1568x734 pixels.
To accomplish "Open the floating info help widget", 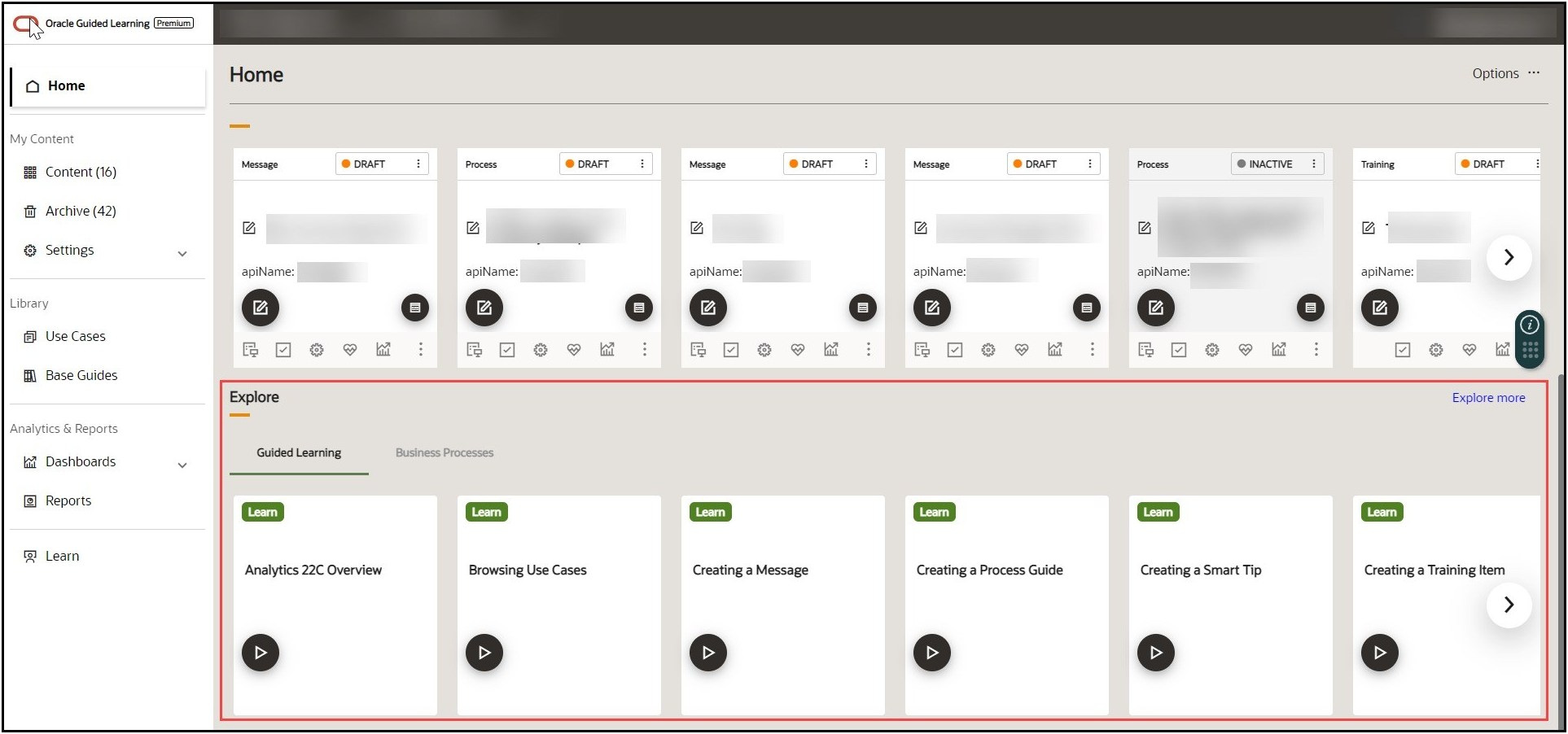I will tap(1530, 325).
